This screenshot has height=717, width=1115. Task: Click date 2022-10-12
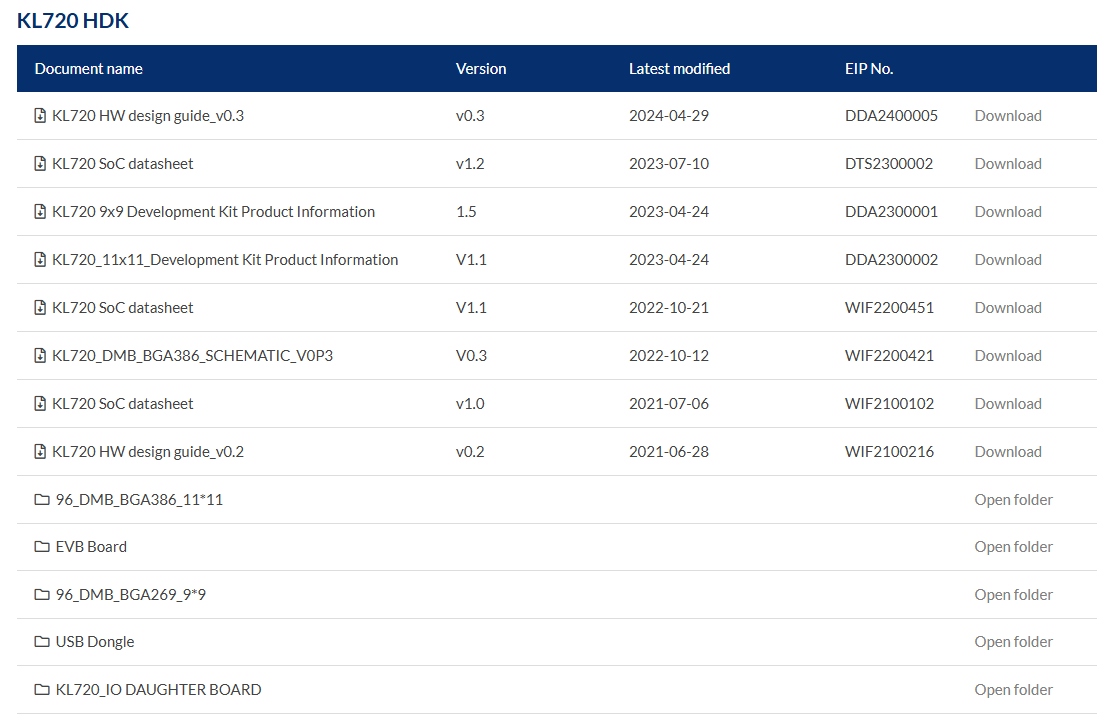click(668, 356)
